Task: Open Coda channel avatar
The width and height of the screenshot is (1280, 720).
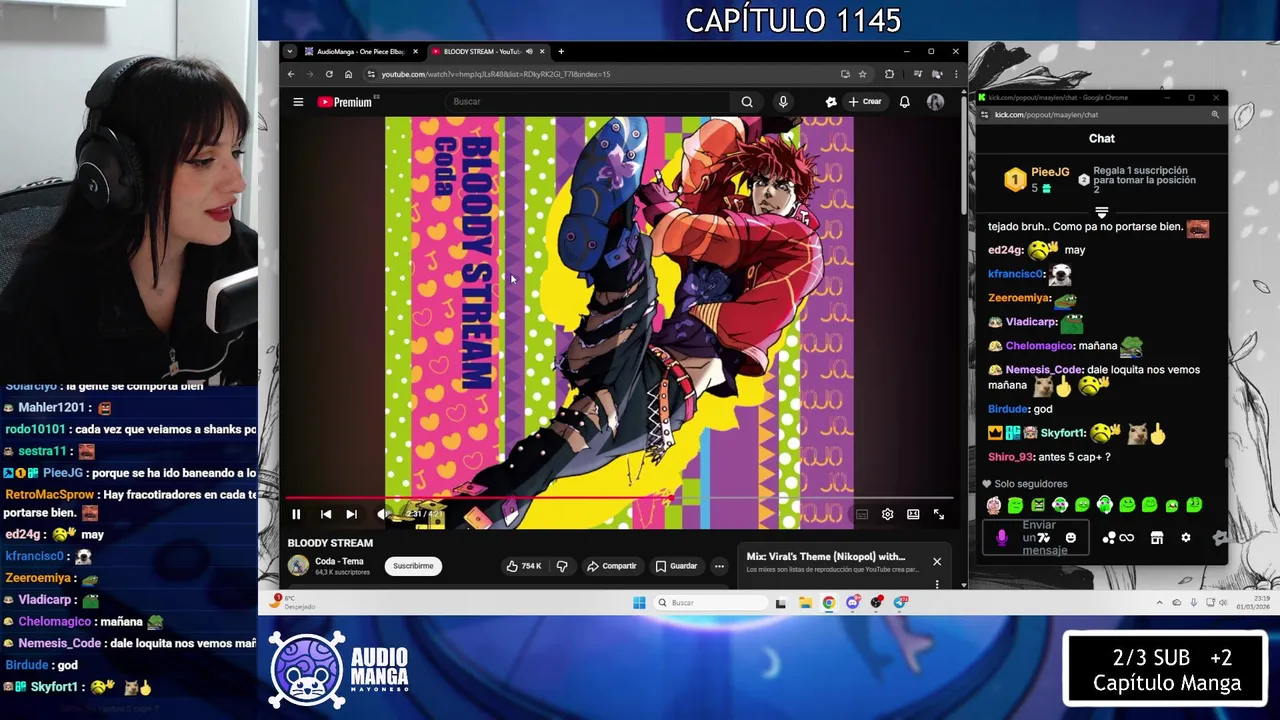Action: click(298, 566)
